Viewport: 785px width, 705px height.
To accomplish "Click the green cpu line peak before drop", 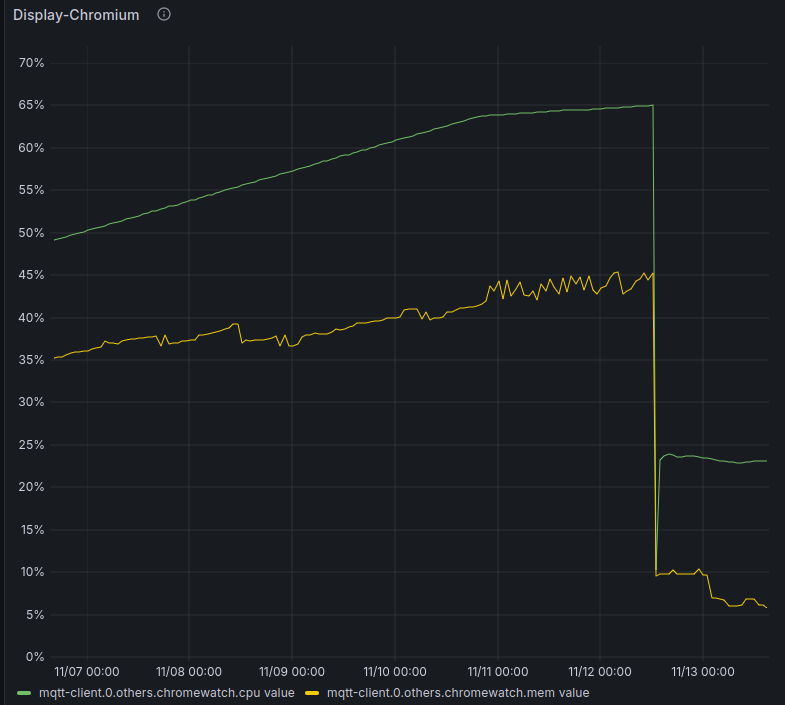I will pos(652,105).
